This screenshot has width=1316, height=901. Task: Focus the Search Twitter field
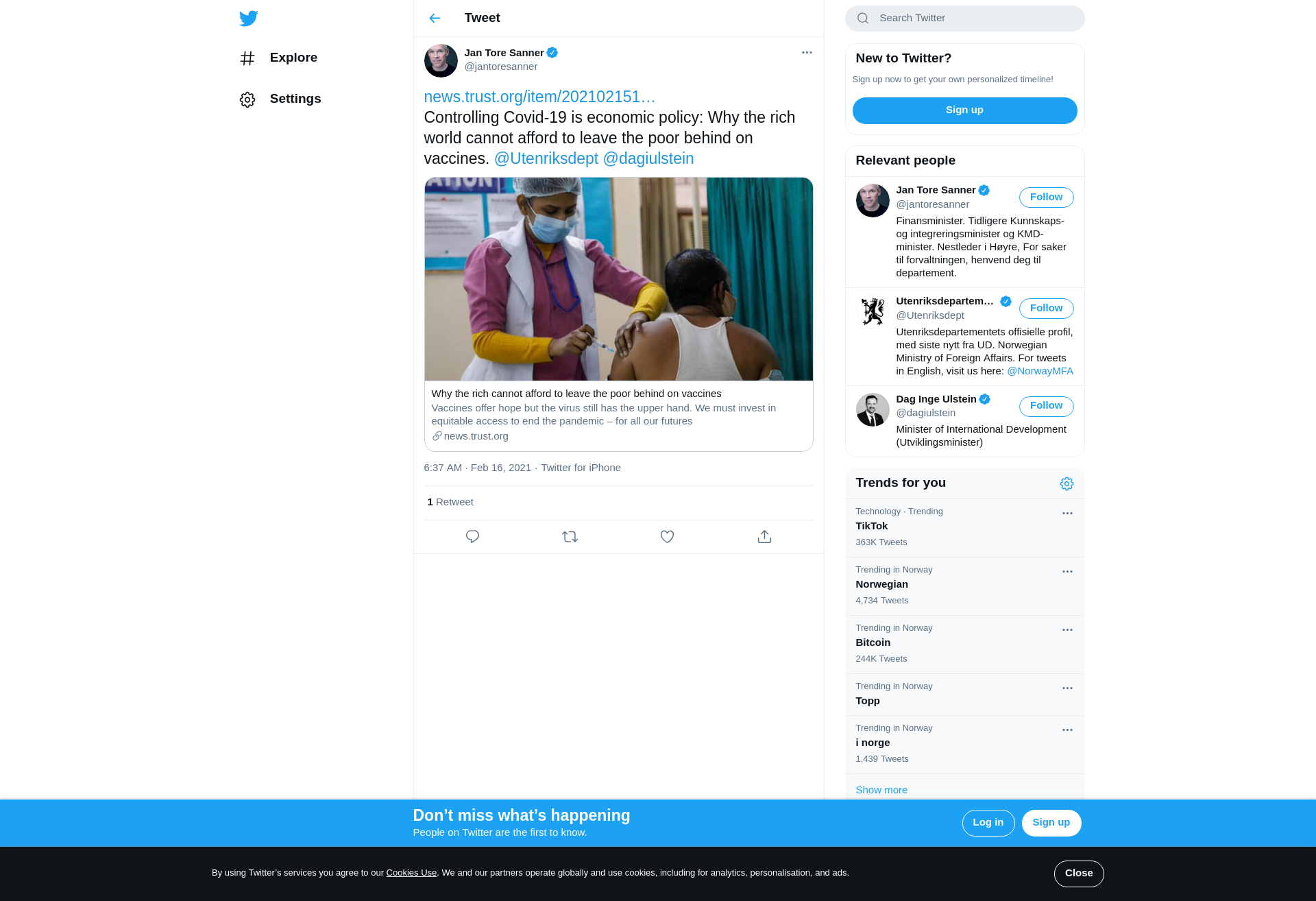tap(964, 19)
